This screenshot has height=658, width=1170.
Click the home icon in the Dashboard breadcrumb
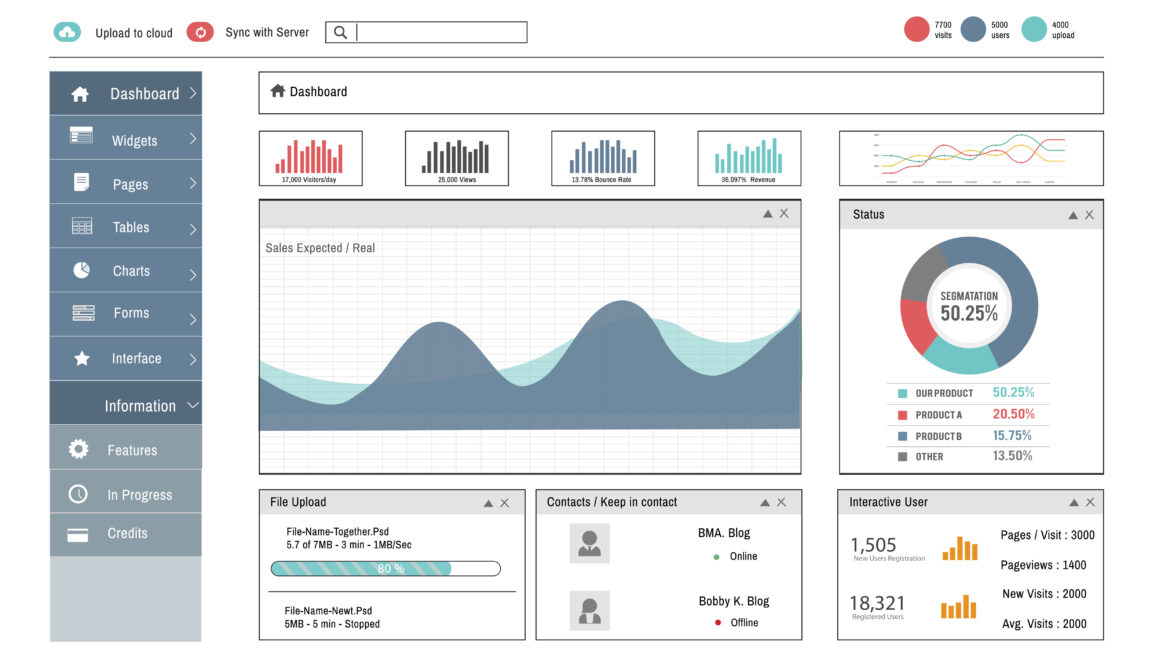[278, 91]
